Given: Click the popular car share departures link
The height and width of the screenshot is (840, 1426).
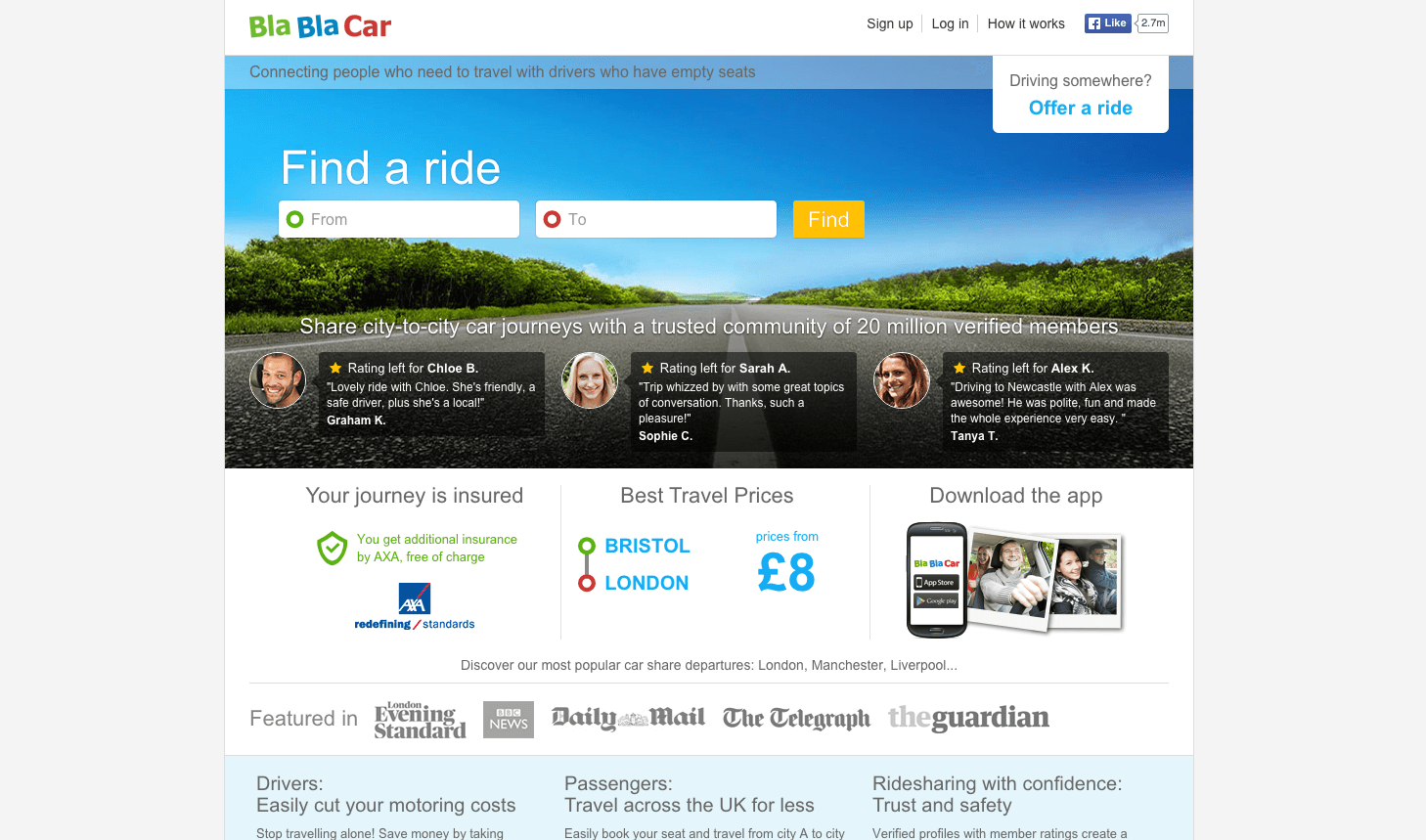Looking at the screenshot, I should [709, 665].
